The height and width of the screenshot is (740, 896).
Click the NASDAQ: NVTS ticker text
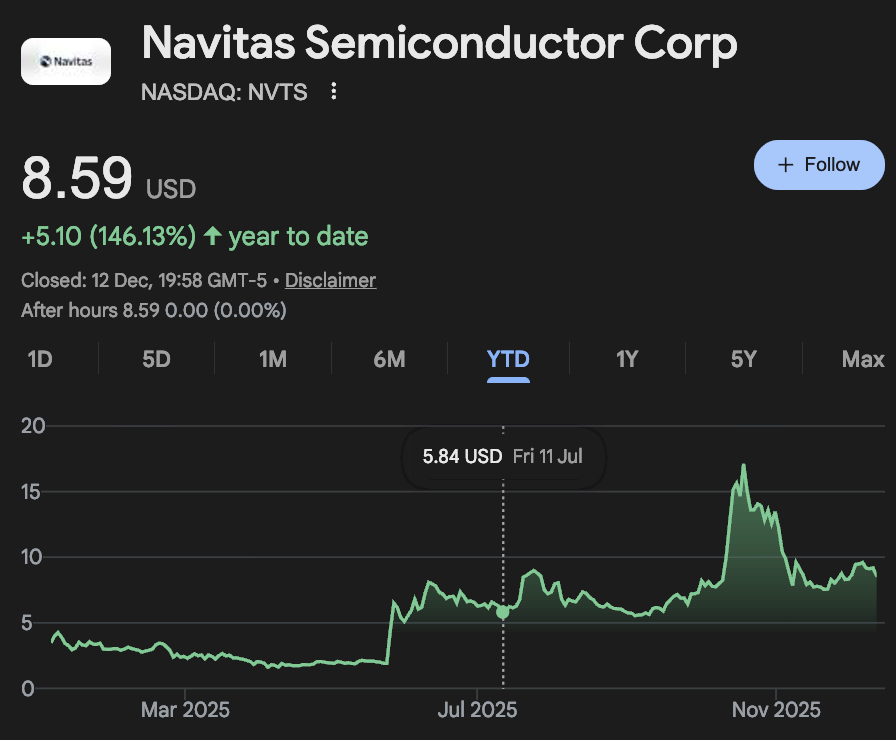tap(224, 92)
